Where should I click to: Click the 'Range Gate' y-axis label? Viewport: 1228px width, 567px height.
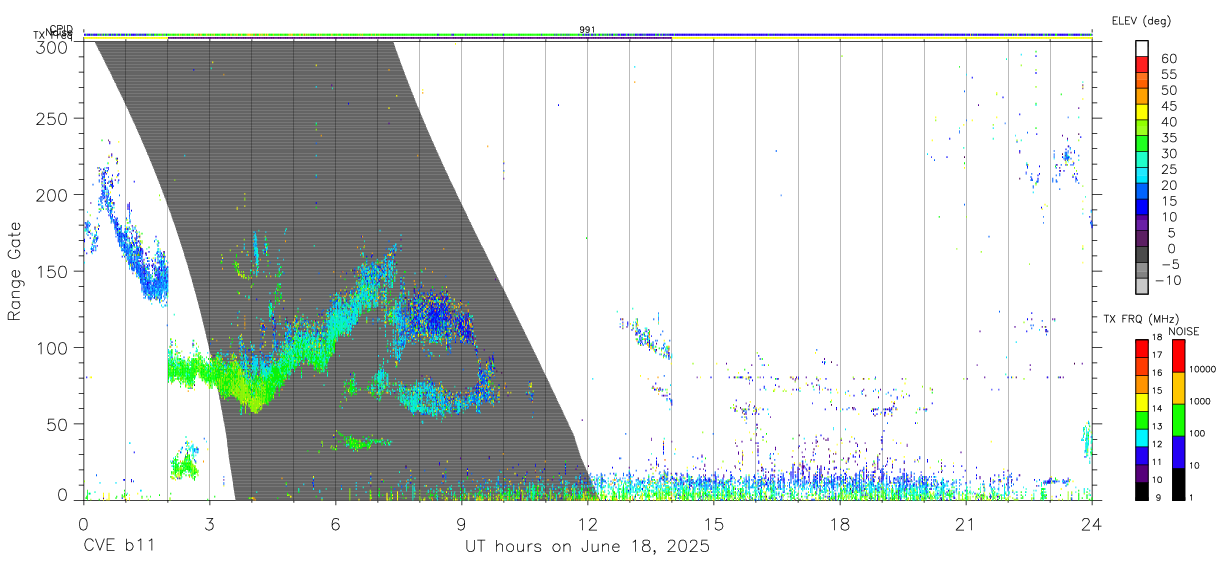pyautogui.click(x=15, y=271)
